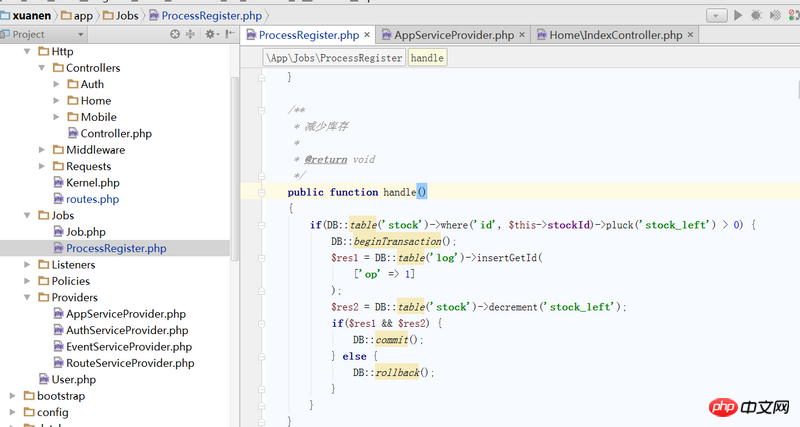The width and height of the screenshot is (800, 427).
Task: Open Project panel settings gear
Action: click(210, 34)
